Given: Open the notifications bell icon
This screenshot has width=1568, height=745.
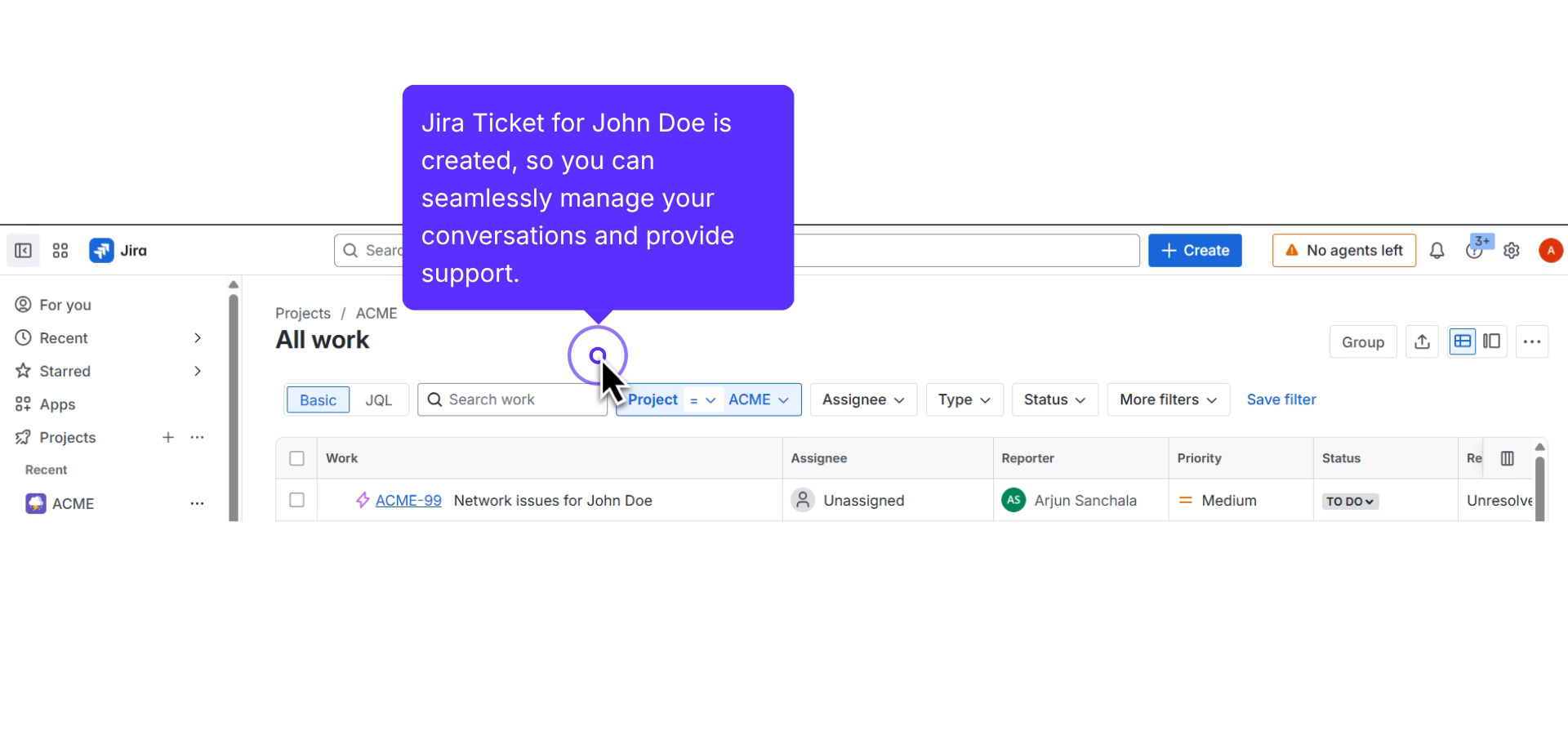Looking at the screenshot, I should [1437, 250].
